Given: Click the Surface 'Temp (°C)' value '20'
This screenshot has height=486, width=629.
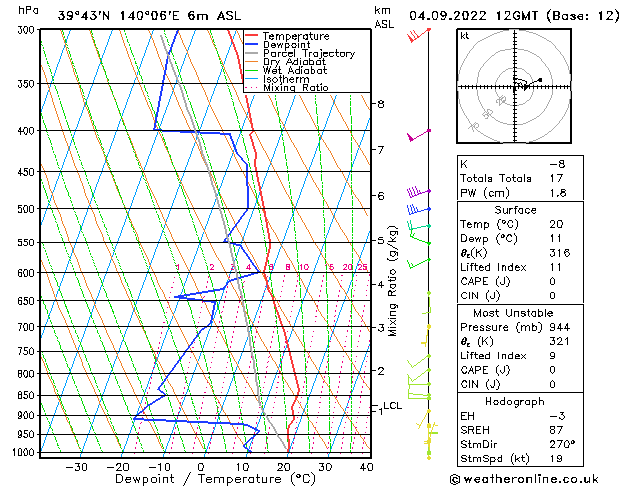Looking at the screenshot, I should pyautogui.click(x=556, y=224).
